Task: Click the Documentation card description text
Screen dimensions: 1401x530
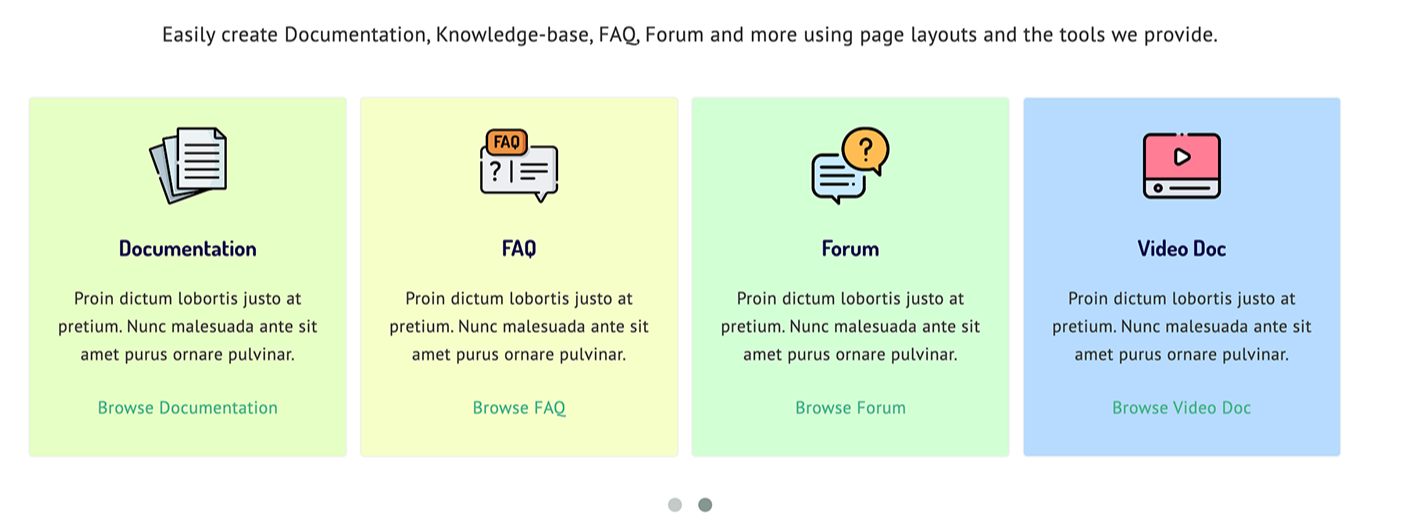Action: click(x=188, y=326)
